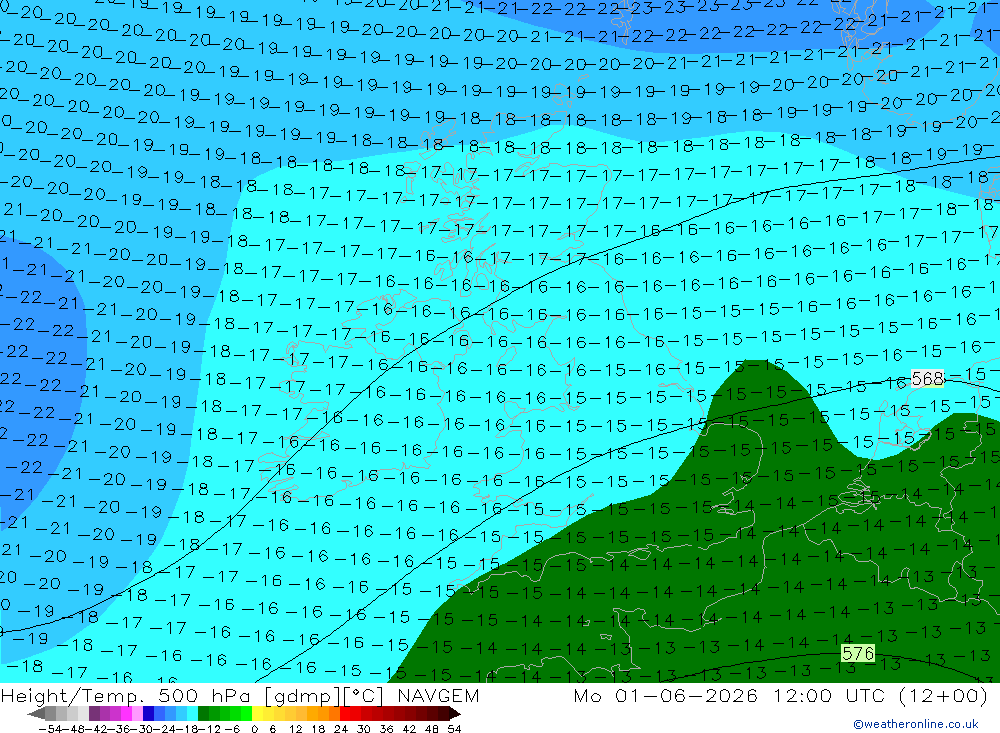1000x733 pixels.
Task: Pick the dark purple swatch above -42
Action: point(94,714)
